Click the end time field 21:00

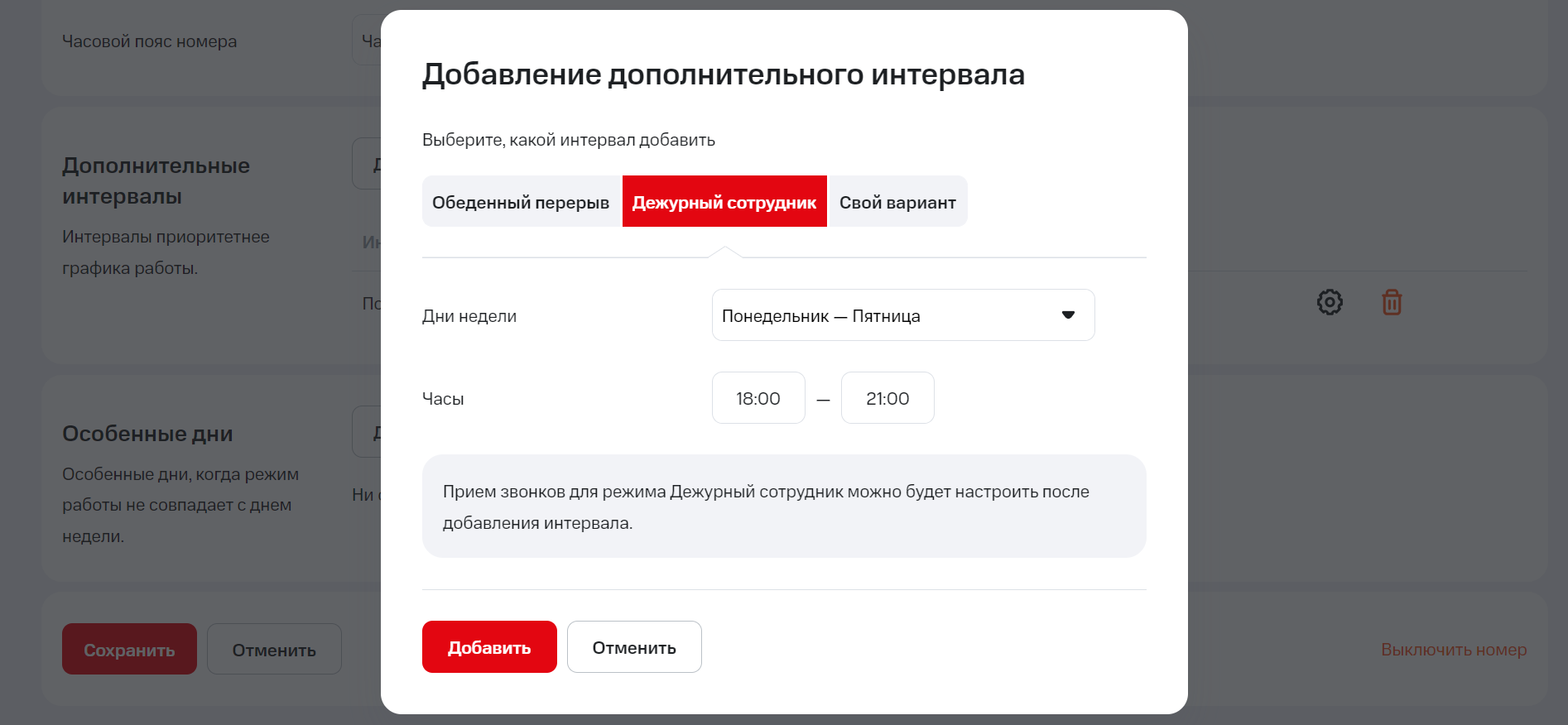(x=887, y=398)
